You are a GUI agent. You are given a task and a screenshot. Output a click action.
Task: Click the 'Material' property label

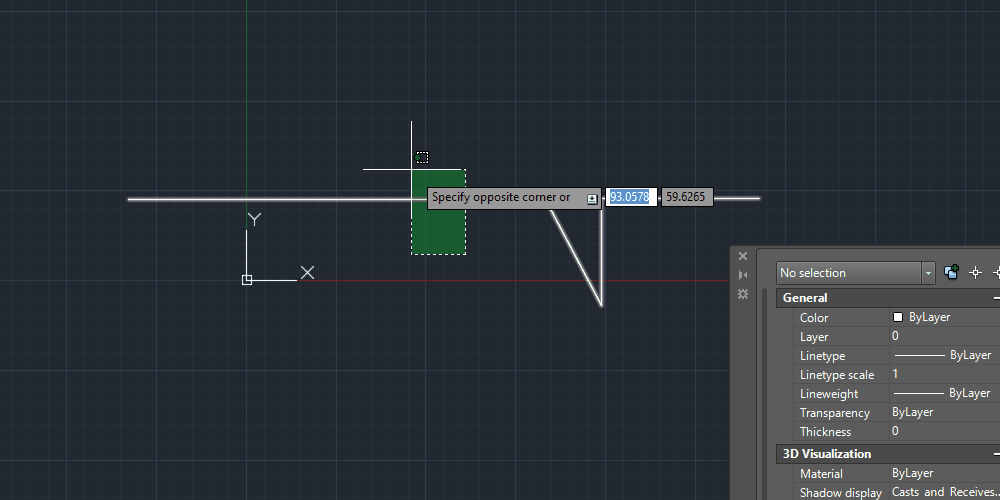821,474
